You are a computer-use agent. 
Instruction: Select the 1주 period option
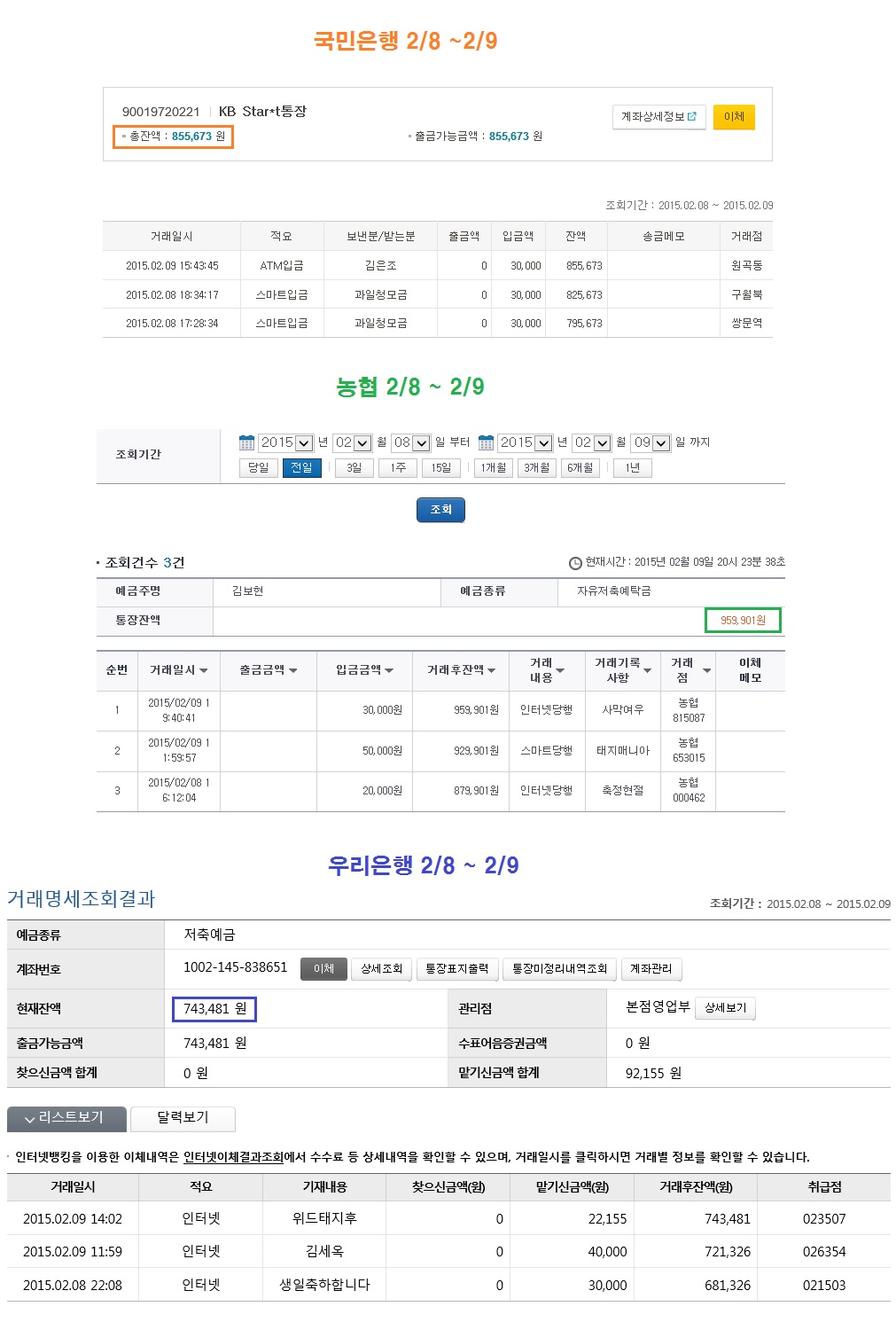coord(398,468)
